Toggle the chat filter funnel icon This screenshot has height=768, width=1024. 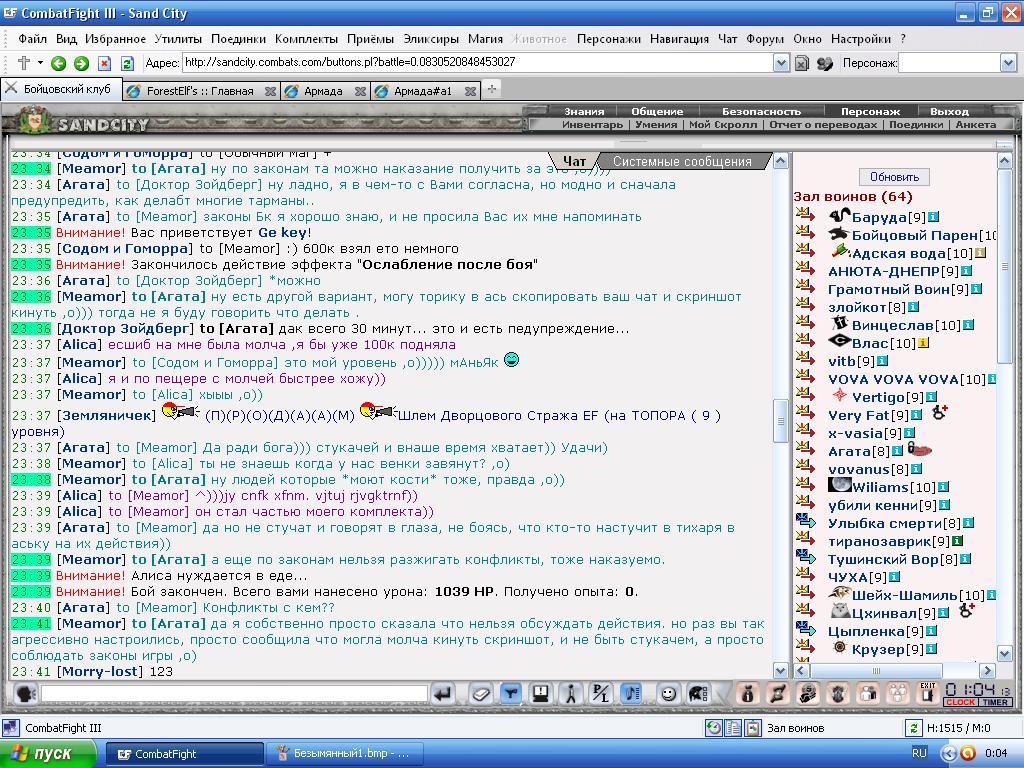pyautogui.click(x=511, y=693)
